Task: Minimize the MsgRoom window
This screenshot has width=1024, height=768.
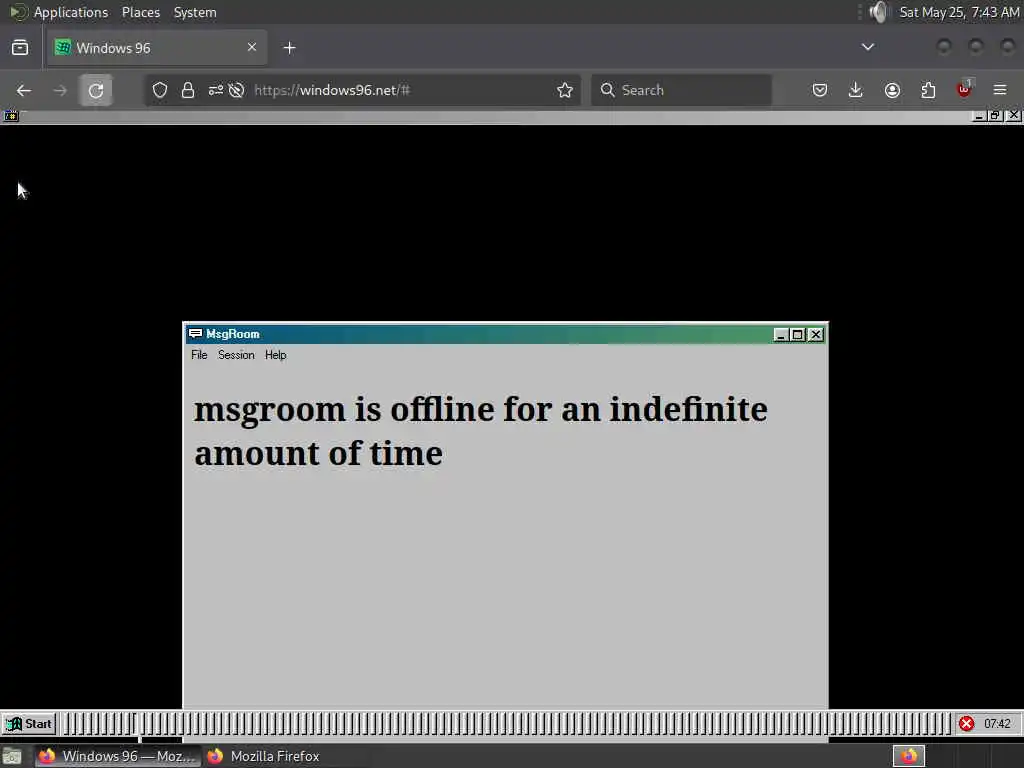Action: pos(780,335)
